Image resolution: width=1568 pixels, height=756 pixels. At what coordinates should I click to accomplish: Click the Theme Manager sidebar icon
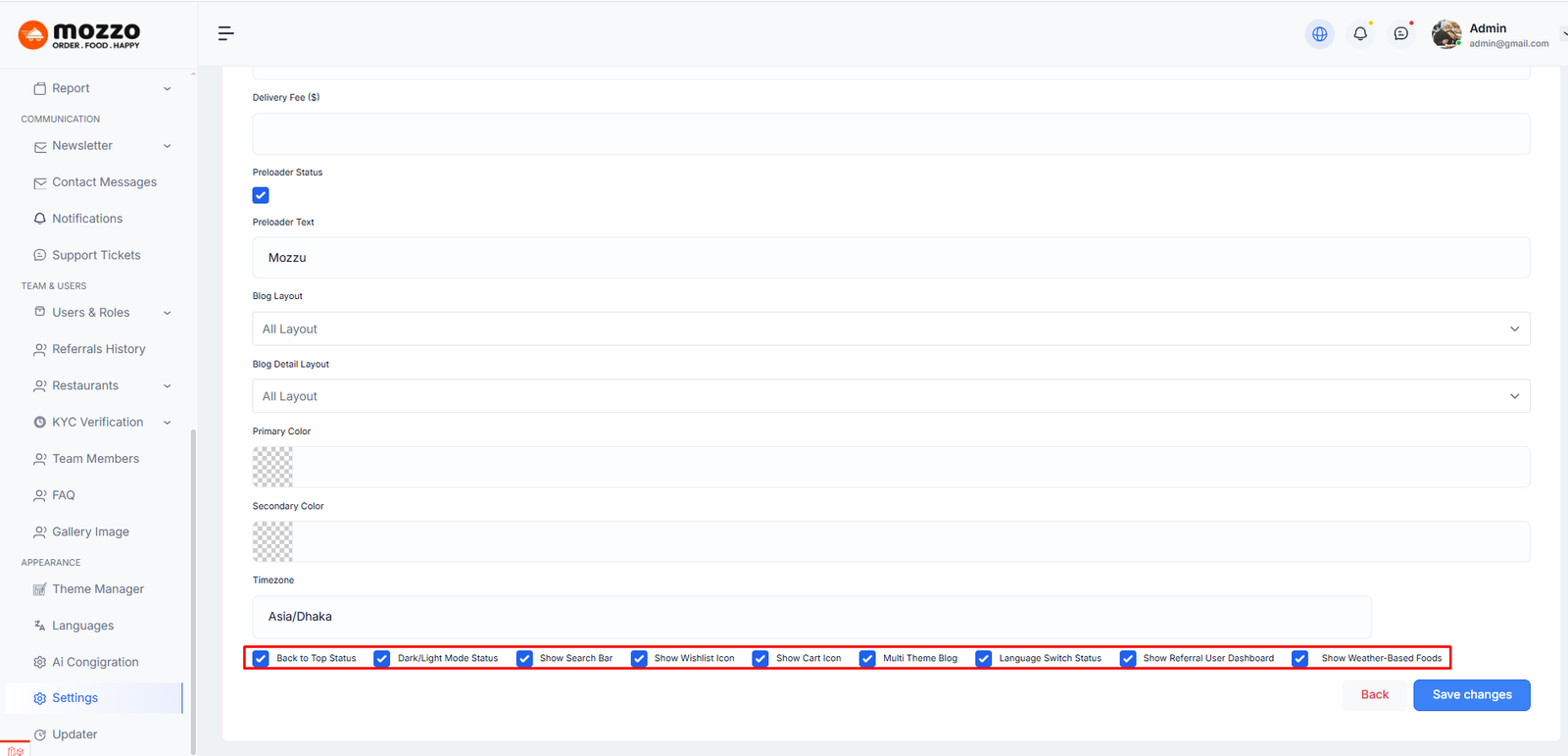pos(40,589)
